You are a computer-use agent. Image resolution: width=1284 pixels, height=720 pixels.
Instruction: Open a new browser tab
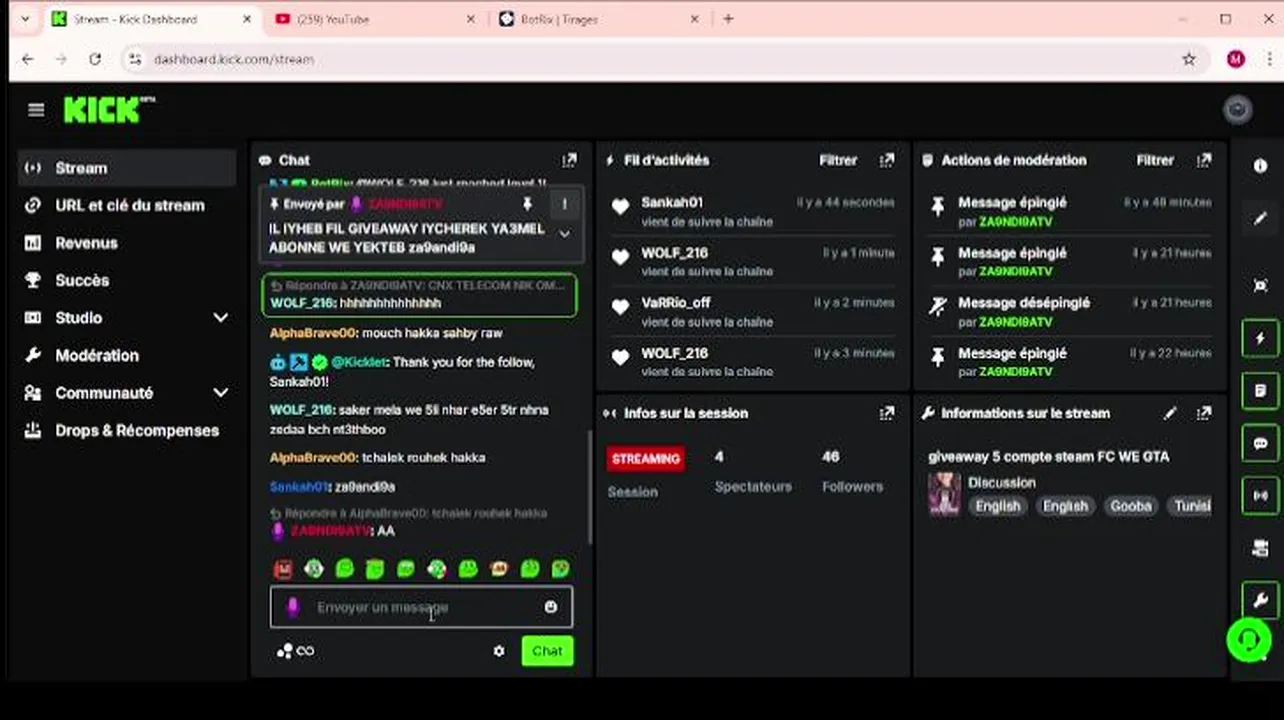(x=728, y=19)
